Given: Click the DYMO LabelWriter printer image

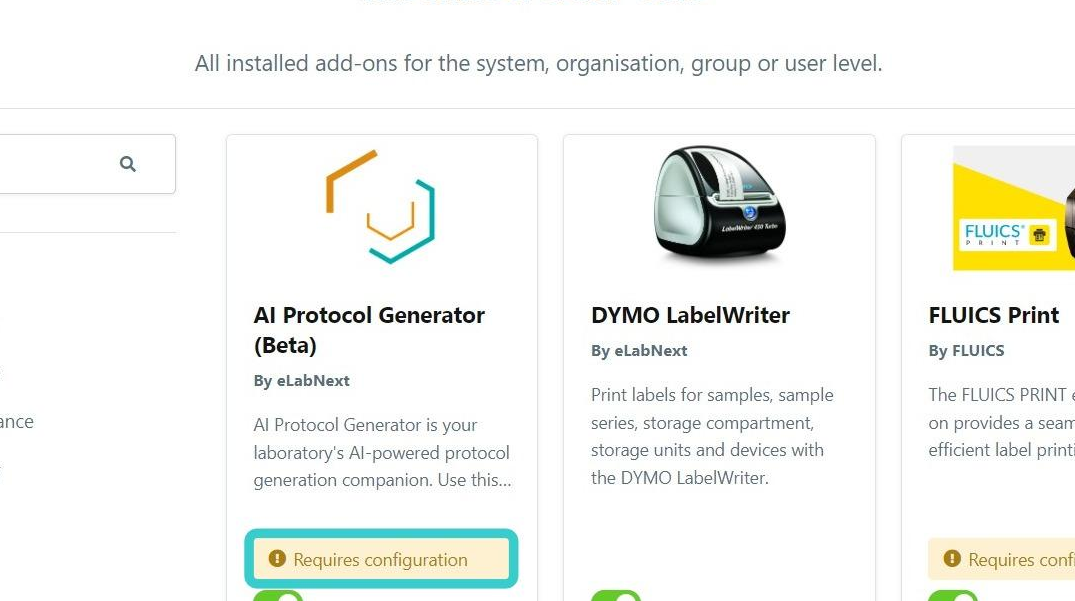Looking at the screenshot, I should coord(719,204).
